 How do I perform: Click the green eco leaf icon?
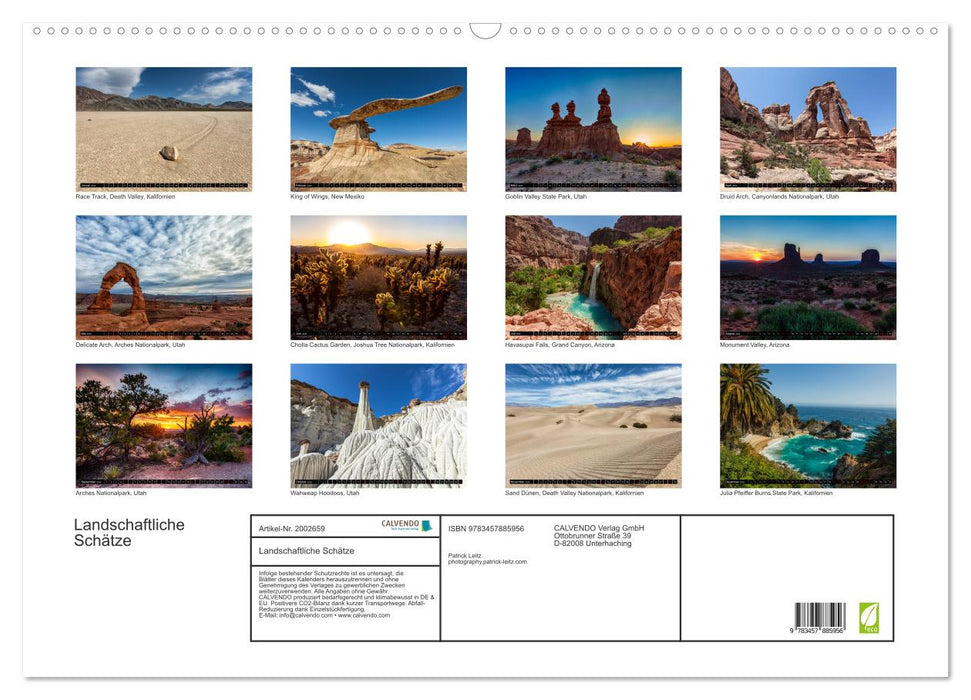869,617
